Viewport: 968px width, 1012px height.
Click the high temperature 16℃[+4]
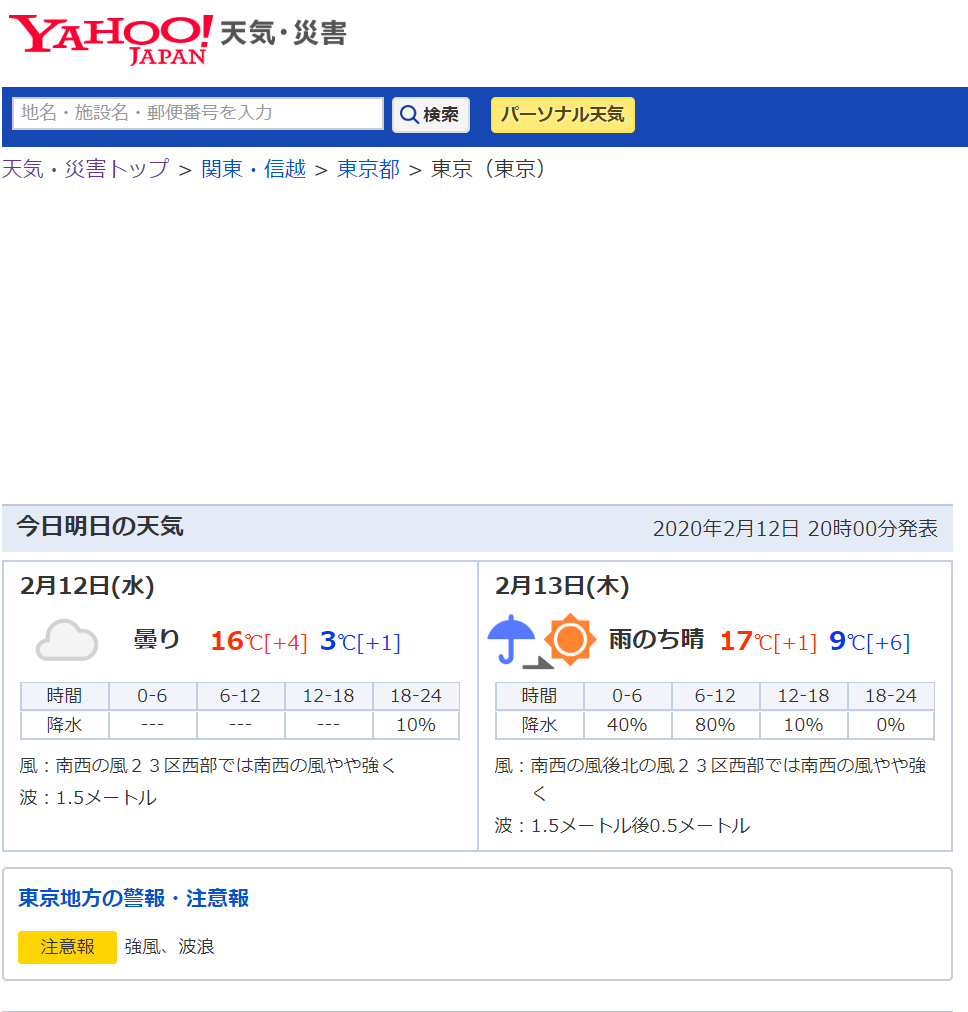[x=259, y=642]
